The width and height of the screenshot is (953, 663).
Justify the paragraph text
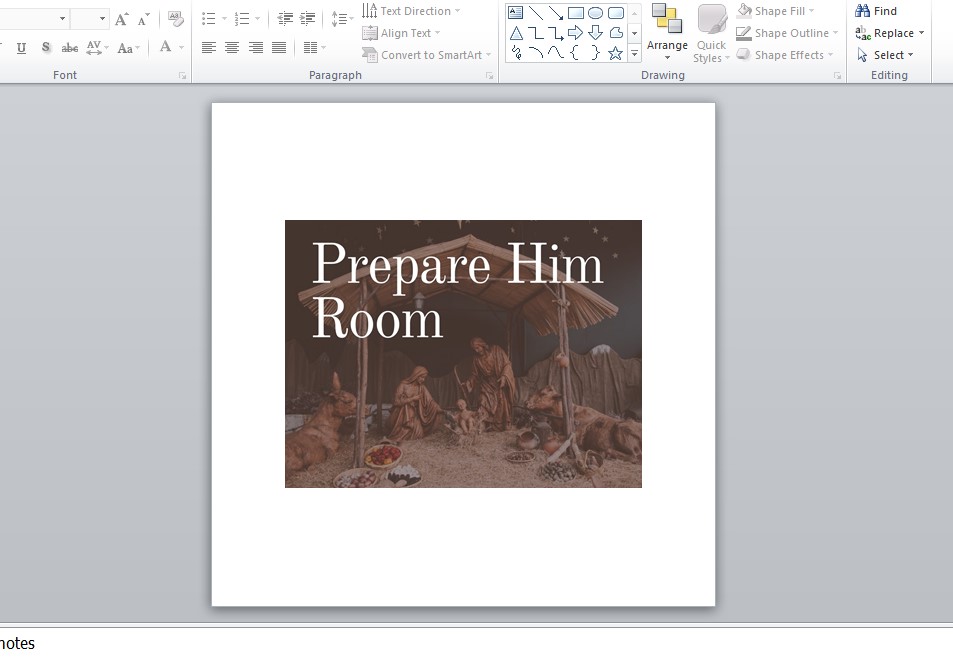click(x=279, y=47)
